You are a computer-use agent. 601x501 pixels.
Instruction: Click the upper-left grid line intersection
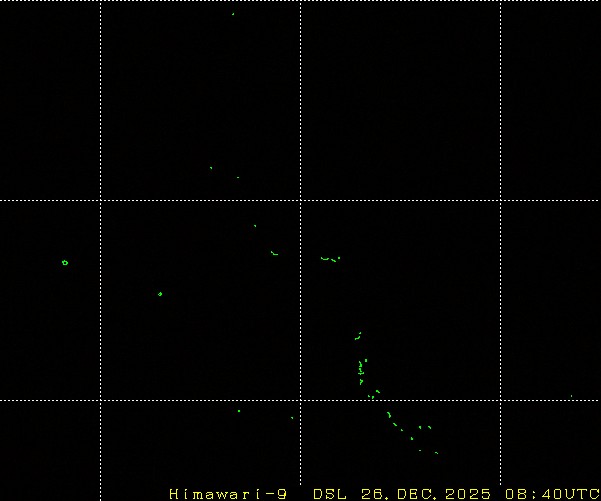point(100,200)
